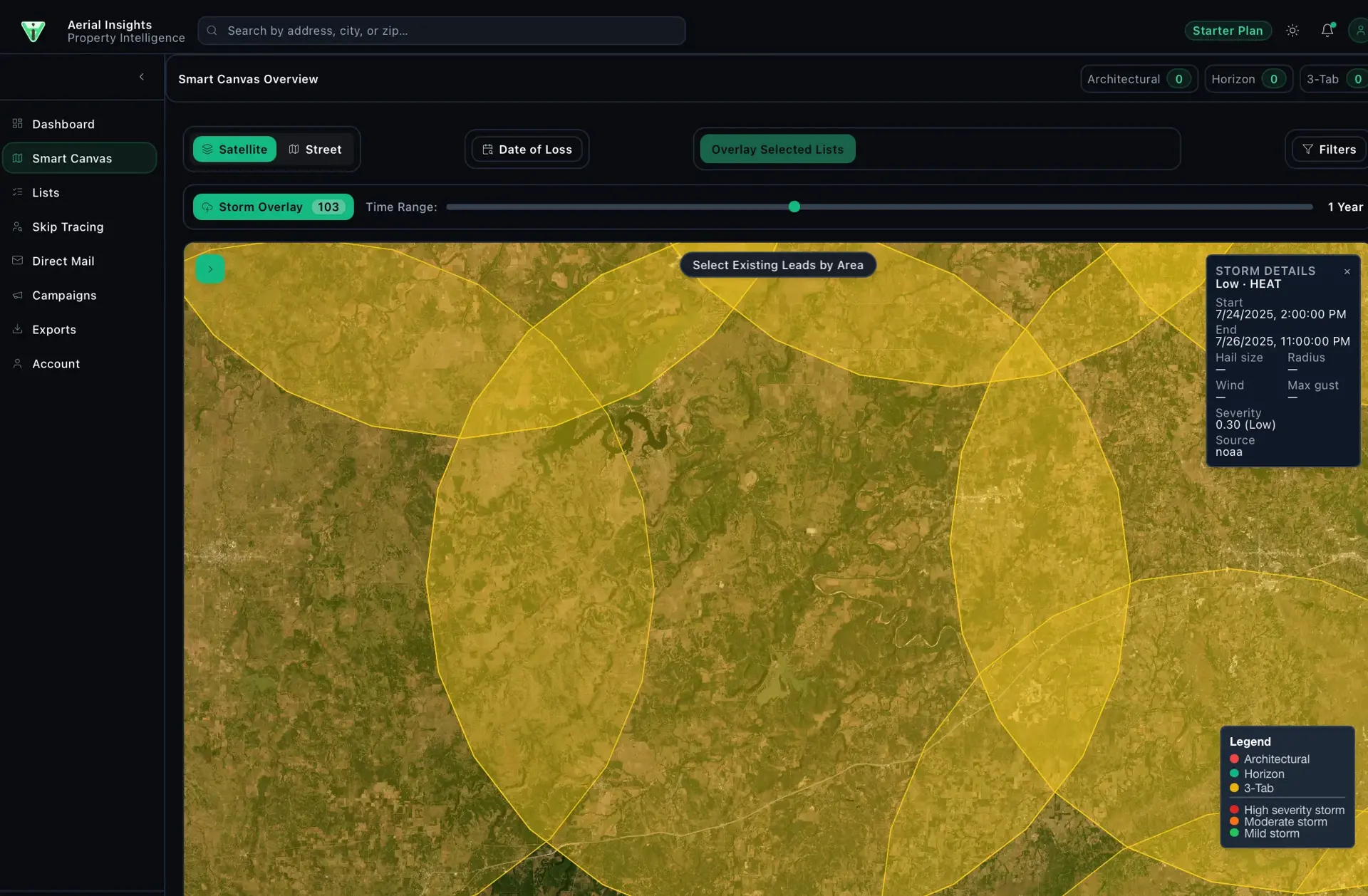Click the Smart Canvas Overview heading

(x=248, y=79)
